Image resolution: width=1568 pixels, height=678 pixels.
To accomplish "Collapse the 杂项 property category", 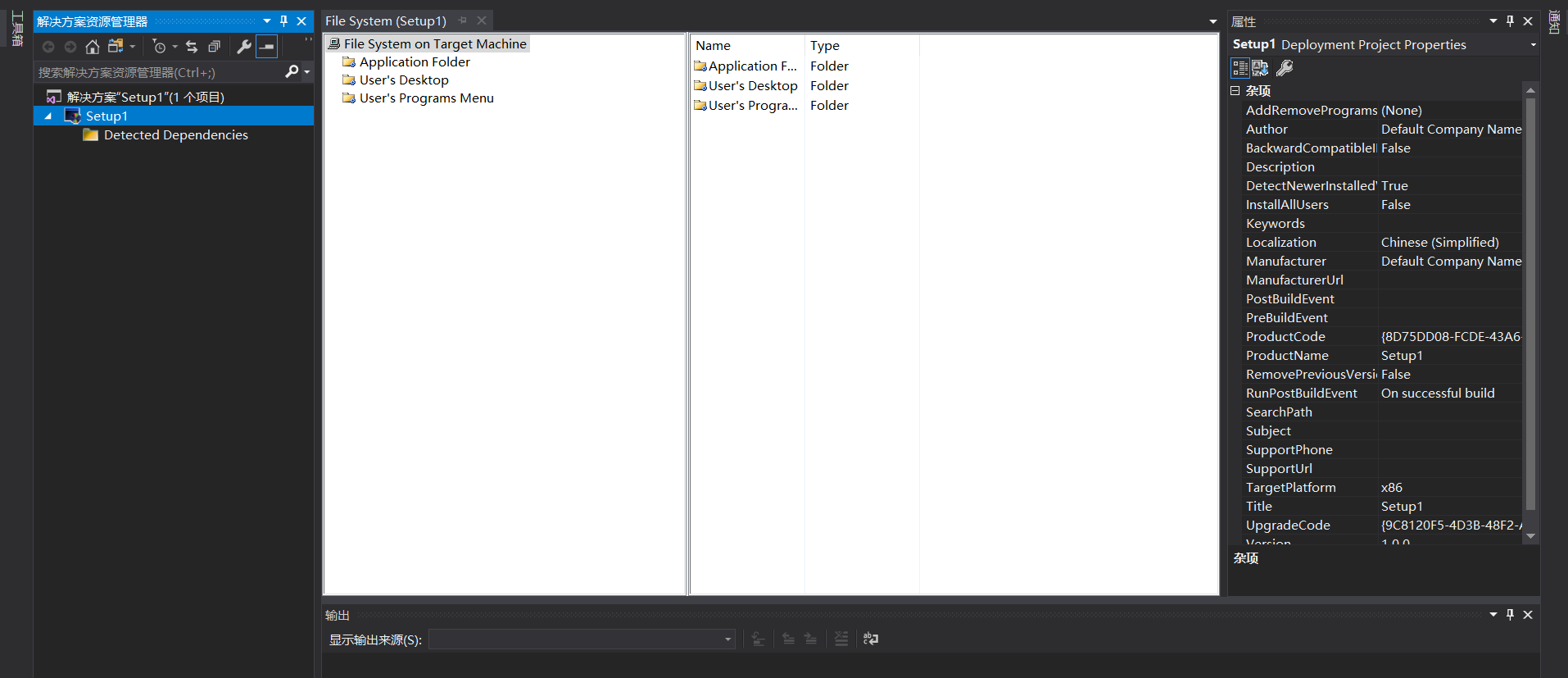I will [1235, 91].
